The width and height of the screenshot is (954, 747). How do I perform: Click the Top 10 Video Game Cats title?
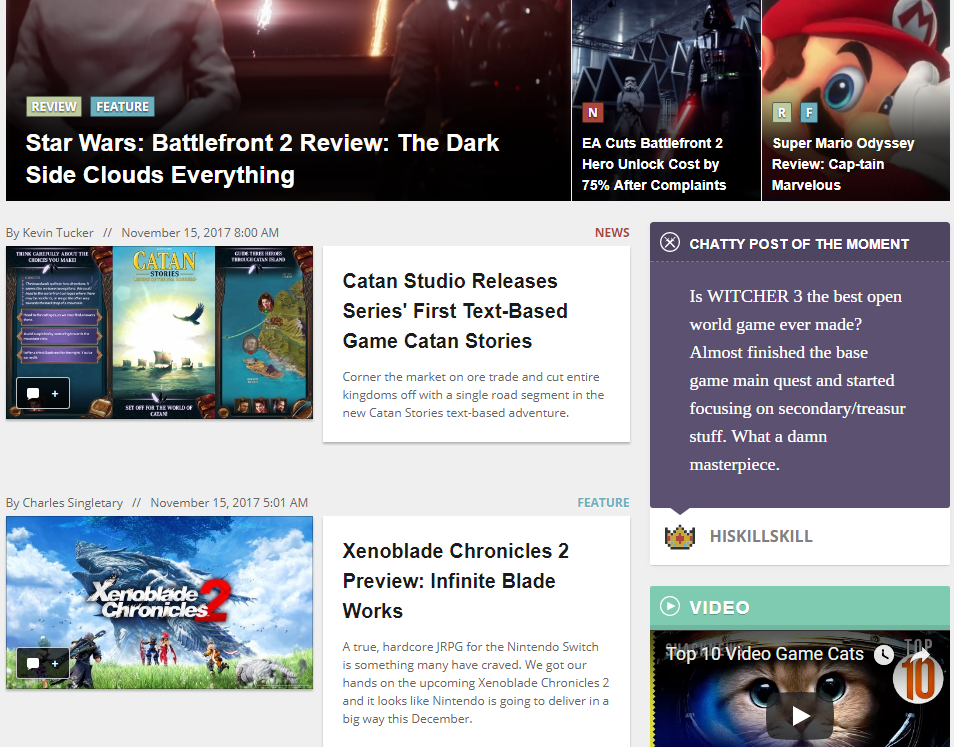point(765,654)
